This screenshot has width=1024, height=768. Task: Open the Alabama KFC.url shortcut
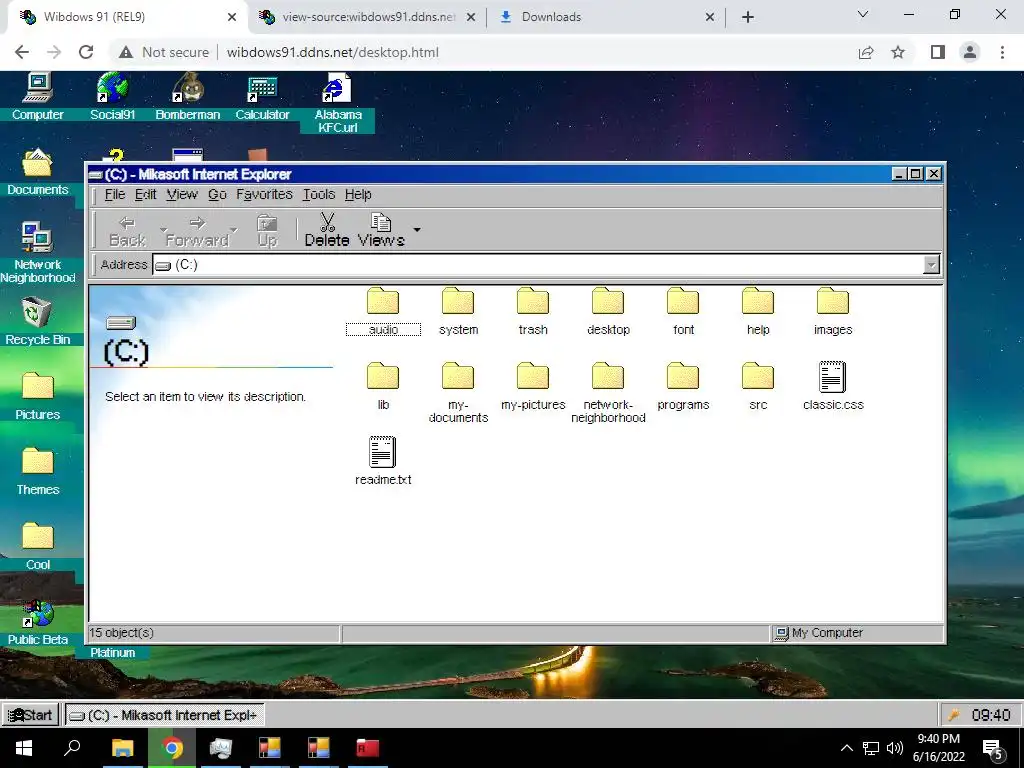point(337,103)
